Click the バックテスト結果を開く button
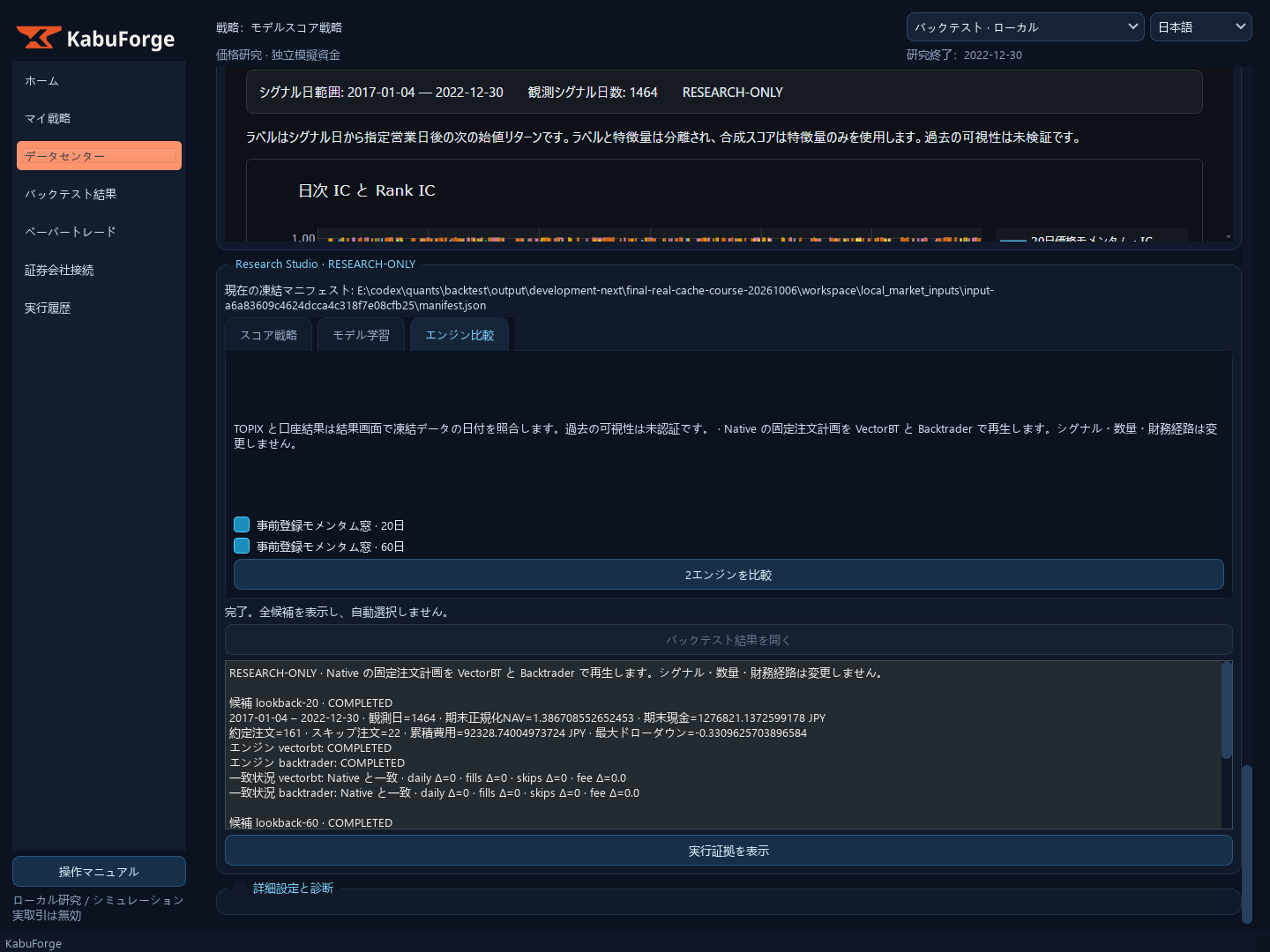The width and height of the screenshot is (1270, 952). pyautogui.click(x=728, y=640)
